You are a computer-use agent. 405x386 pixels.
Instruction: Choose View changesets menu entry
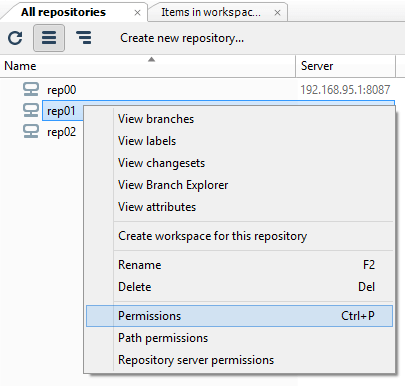click(239, 163)
